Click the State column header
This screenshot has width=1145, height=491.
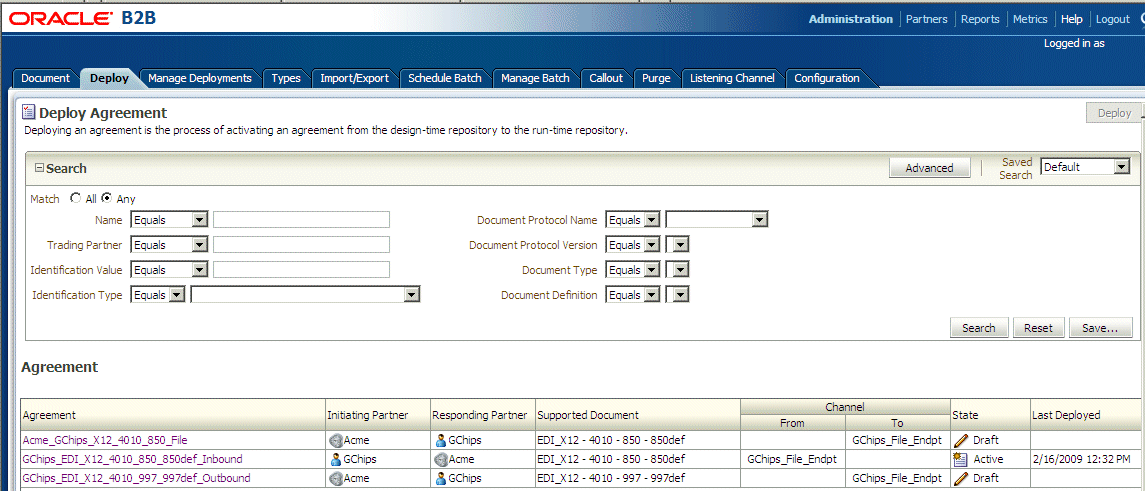tap(989, 415)
